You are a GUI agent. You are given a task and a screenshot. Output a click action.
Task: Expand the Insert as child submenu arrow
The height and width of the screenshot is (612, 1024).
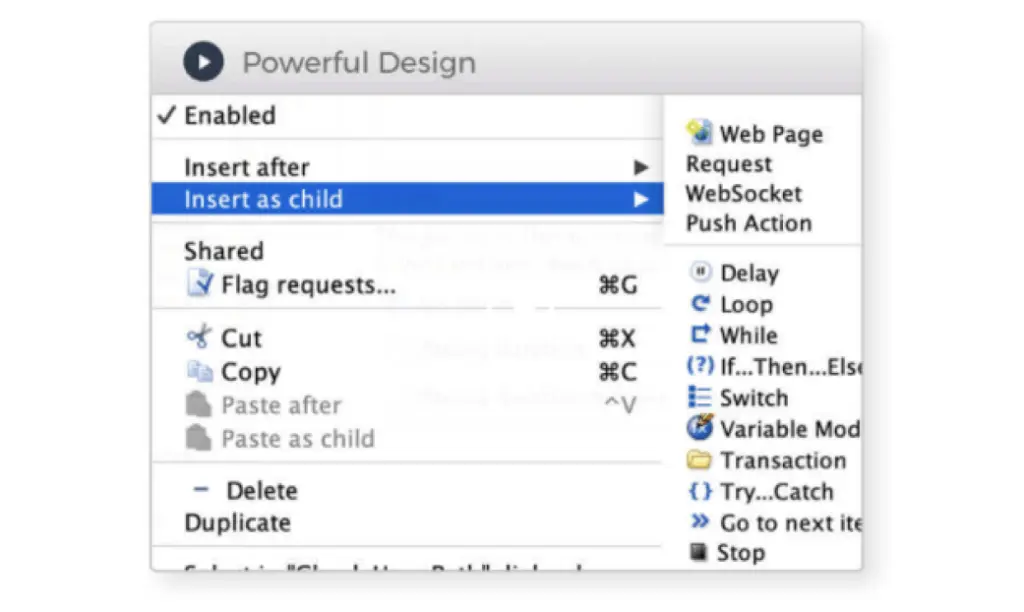641,200
